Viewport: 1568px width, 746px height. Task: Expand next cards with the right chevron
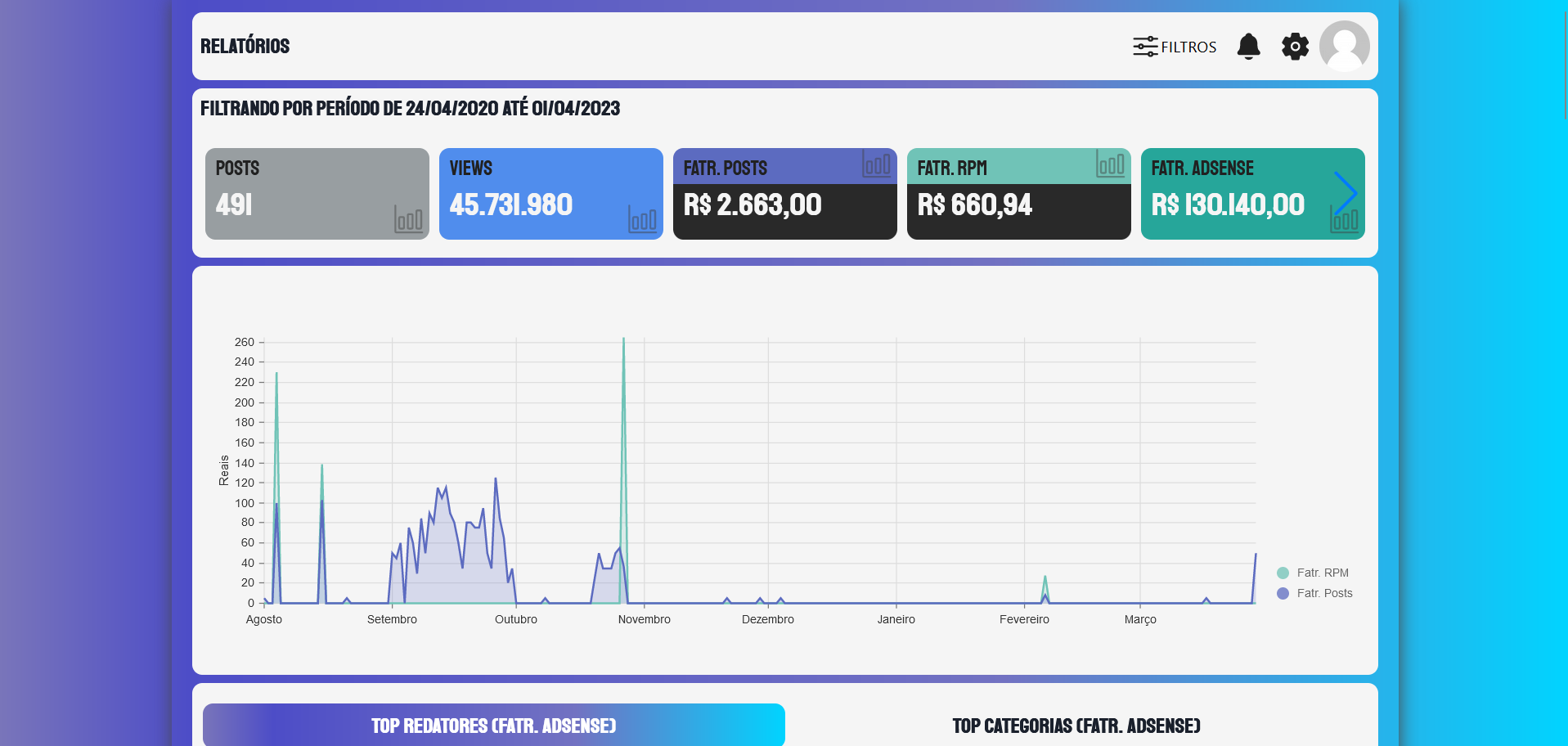(1345, 193)
